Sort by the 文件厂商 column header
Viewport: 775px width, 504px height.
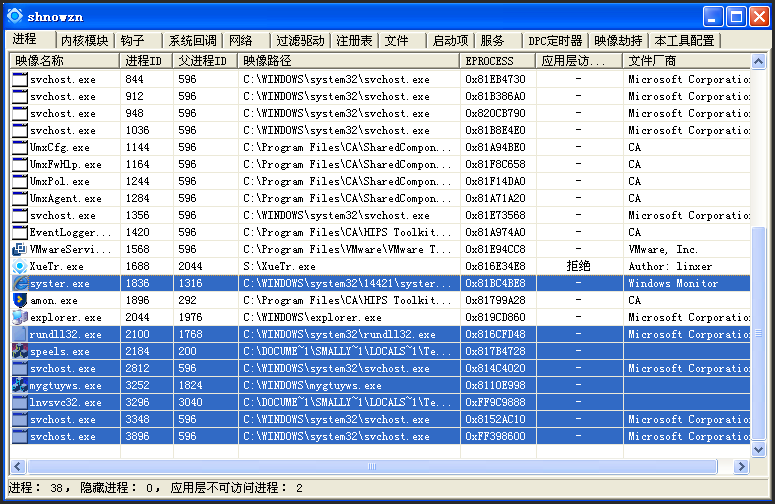click(687, 61)
